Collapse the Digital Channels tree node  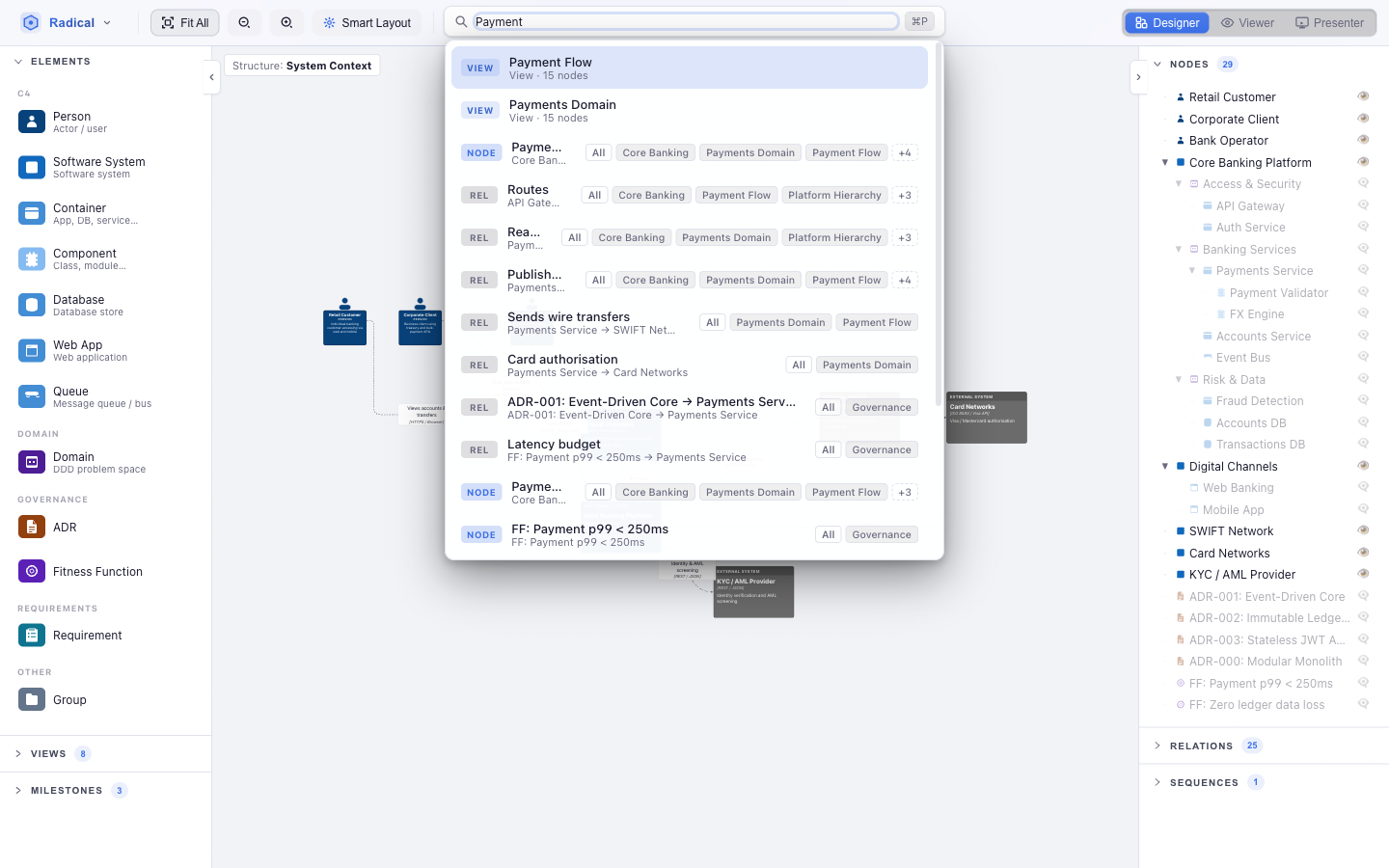[1164, 466]
